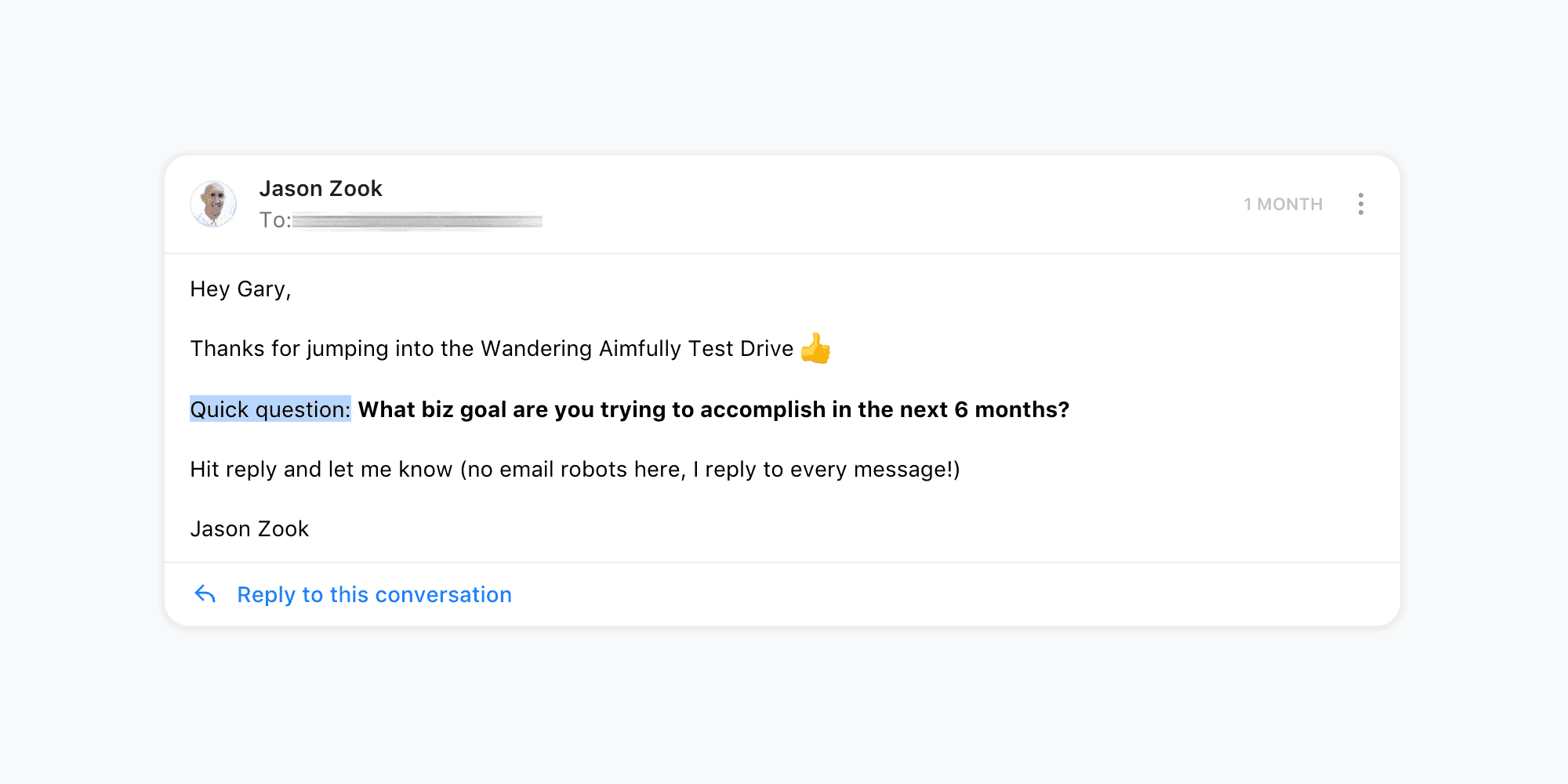Select the 'Hey Gary,' greeting line
Viewport: 1568px width, 784px height.
[x=240, y=289]
